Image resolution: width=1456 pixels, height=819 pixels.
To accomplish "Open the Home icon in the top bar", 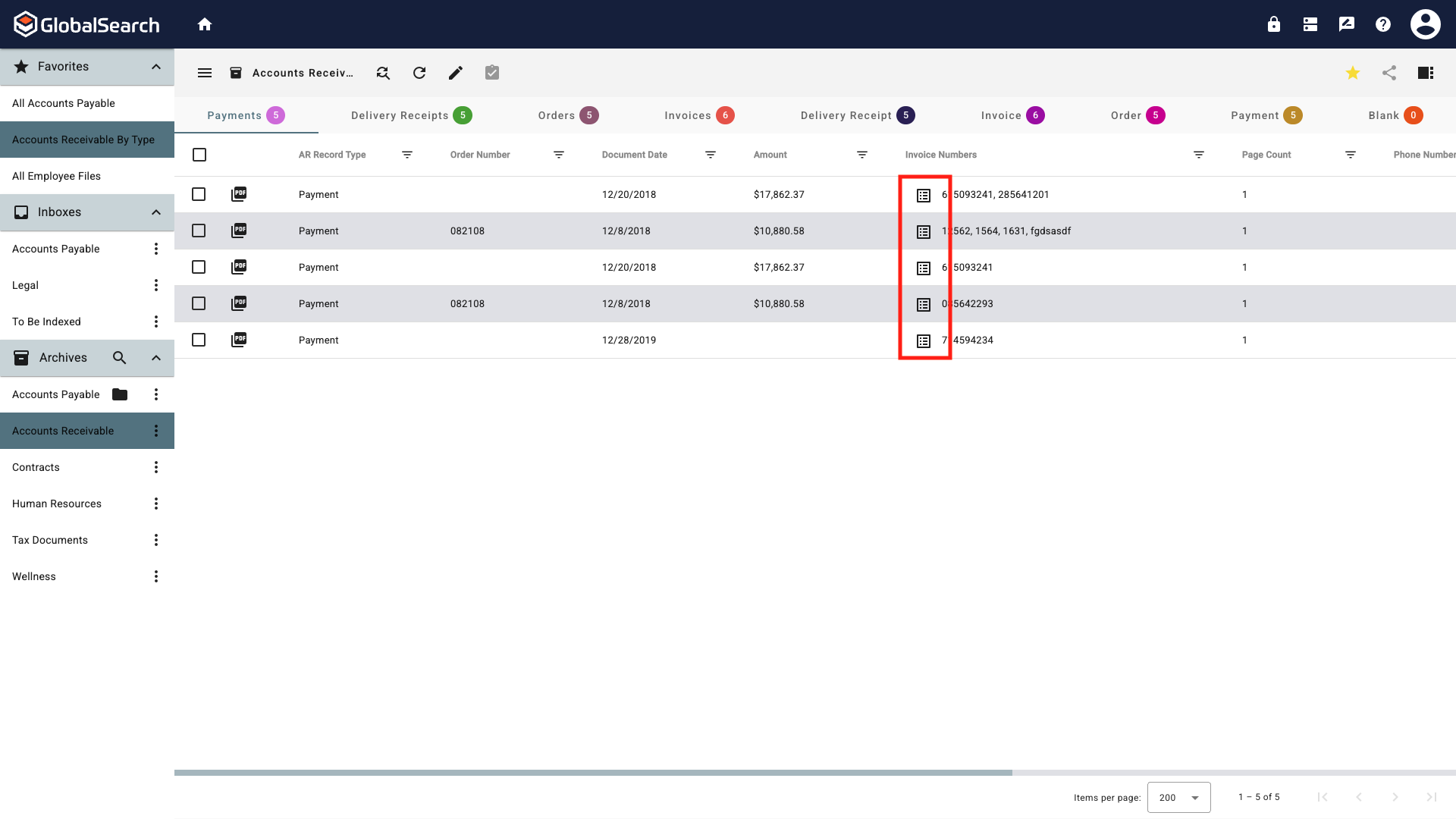I will [x=205, y=24].
